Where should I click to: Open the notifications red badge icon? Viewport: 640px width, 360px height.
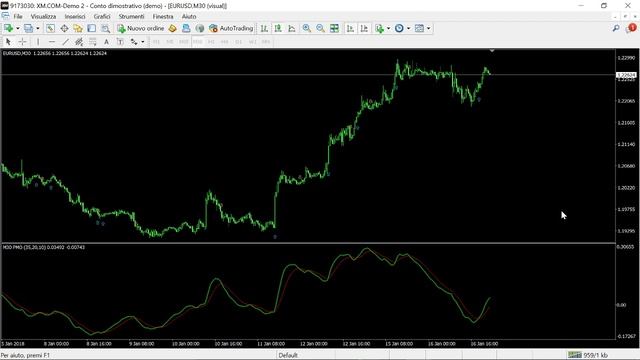tap(631, 28)
